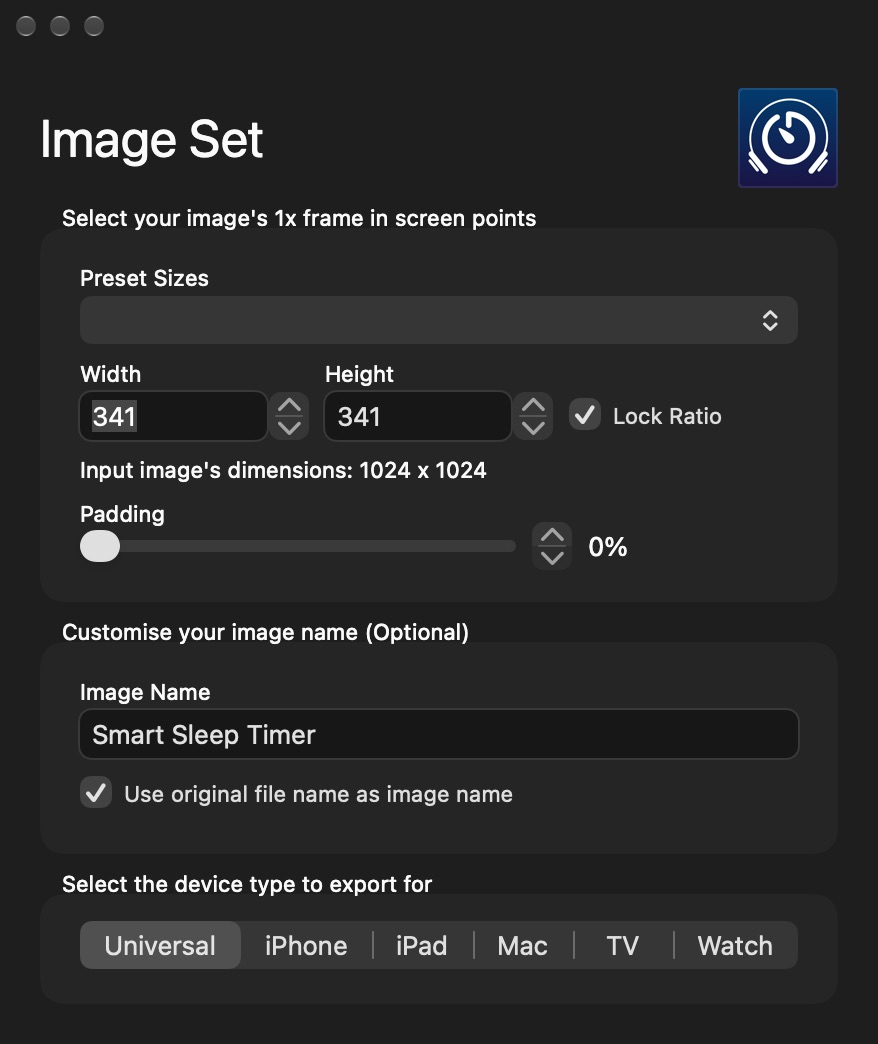Decrease Height using stepper down arrow

(x=533, y=427)
